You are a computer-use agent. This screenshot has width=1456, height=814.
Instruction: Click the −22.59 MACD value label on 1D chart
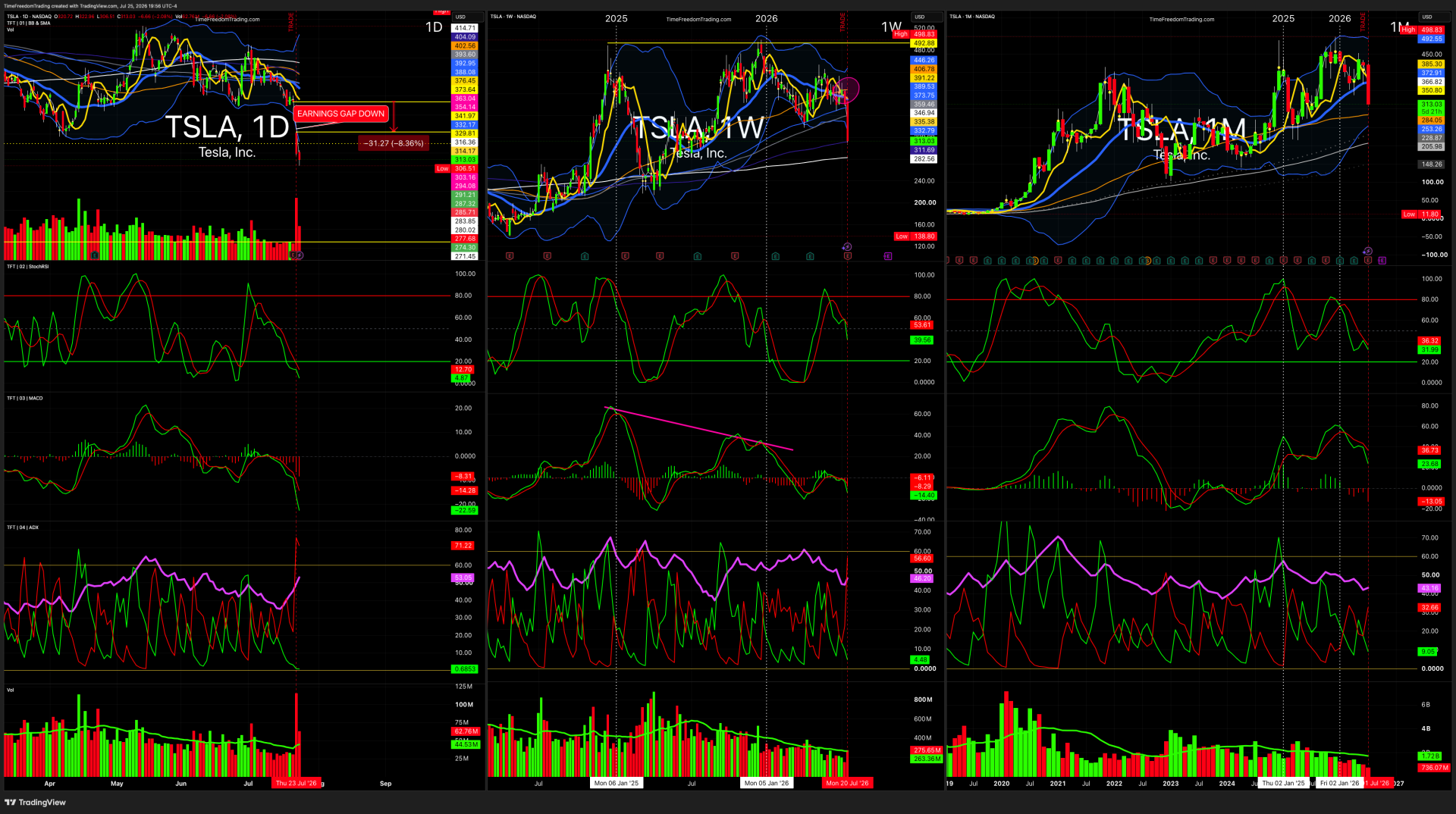click(465, 511)
